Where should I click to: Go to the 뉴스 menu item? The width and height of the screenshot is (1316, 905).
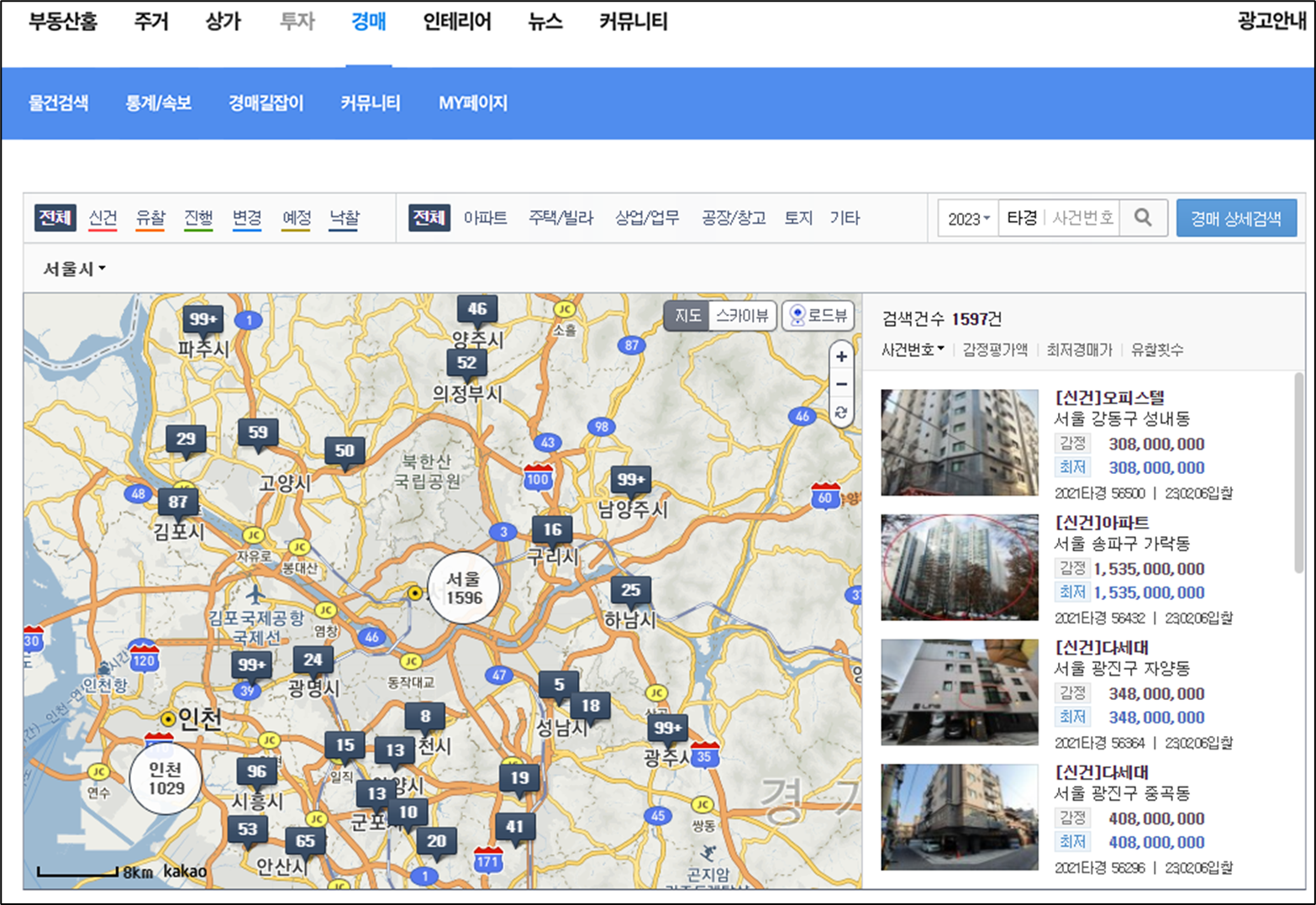(545, 22)
